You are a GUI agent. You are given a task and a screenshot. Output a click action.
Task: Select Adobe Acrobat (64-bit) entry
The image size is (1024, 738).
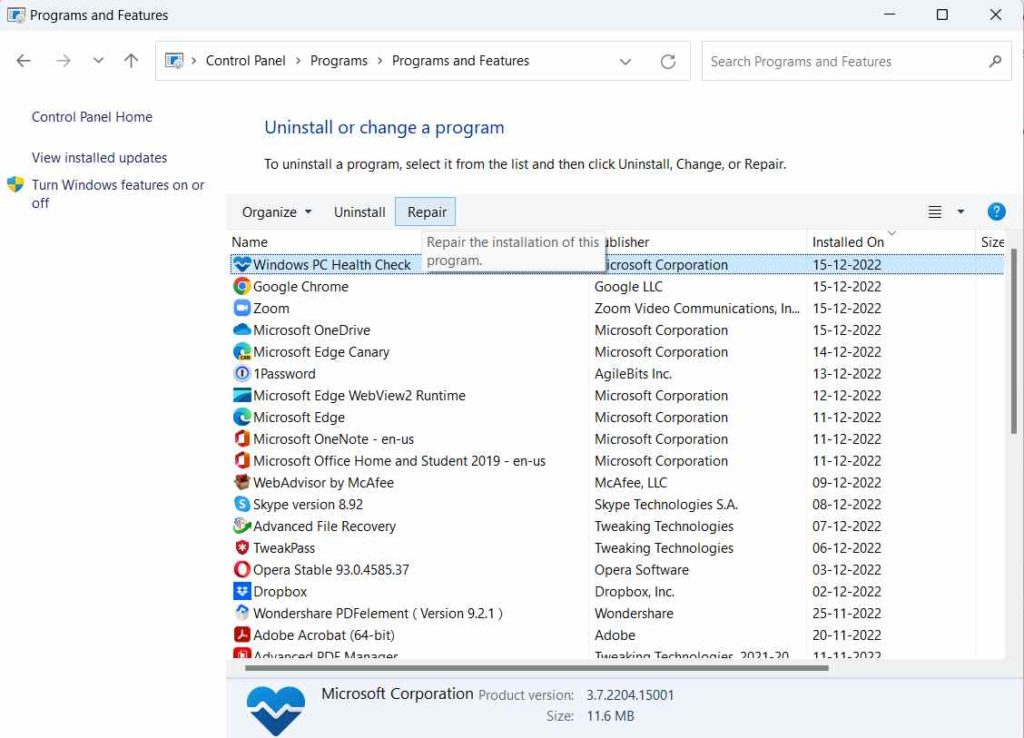323,635
